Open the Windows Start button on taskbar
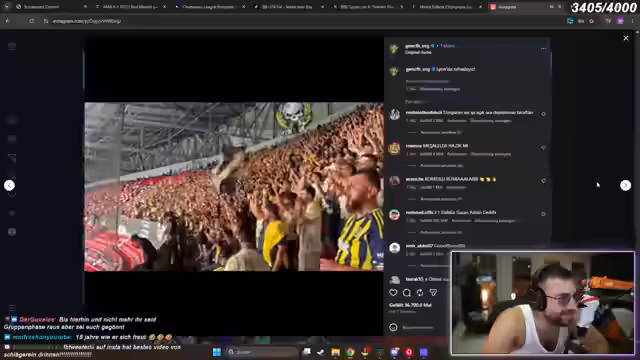Image resolution: width=640 pixels, height=360 pixels. (217, 352)
